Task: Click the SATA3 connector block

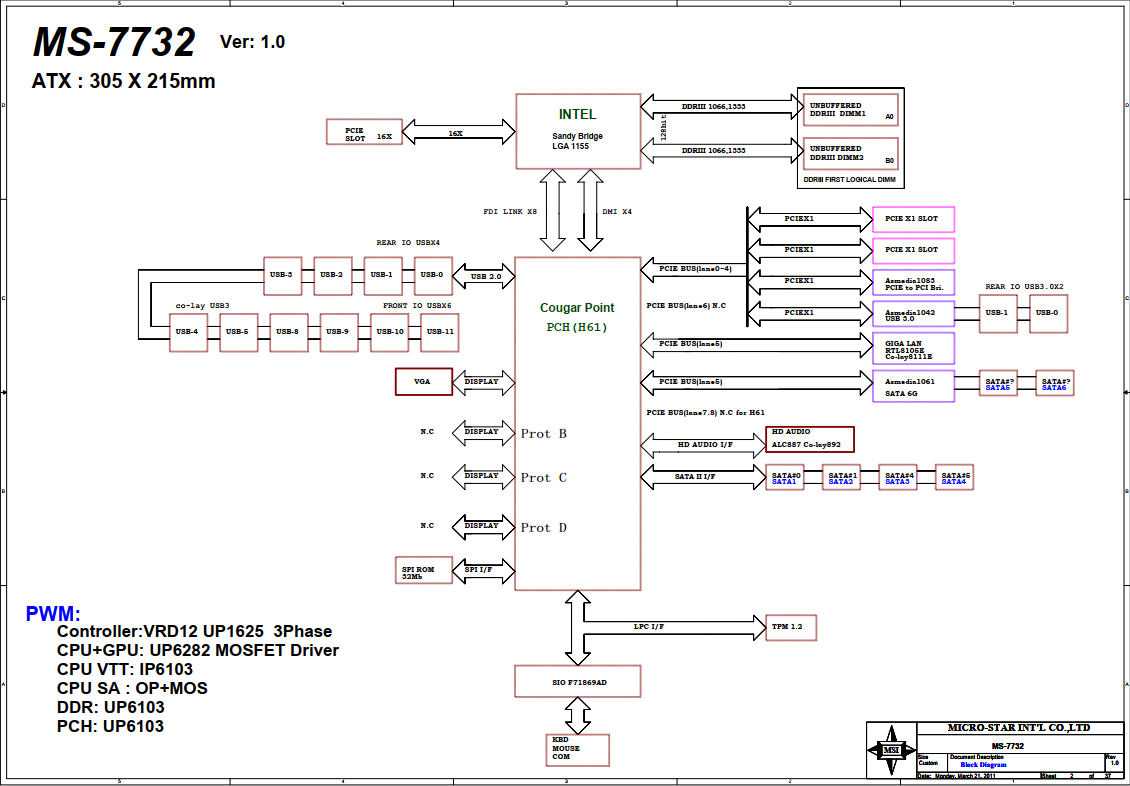Action: 898,477
